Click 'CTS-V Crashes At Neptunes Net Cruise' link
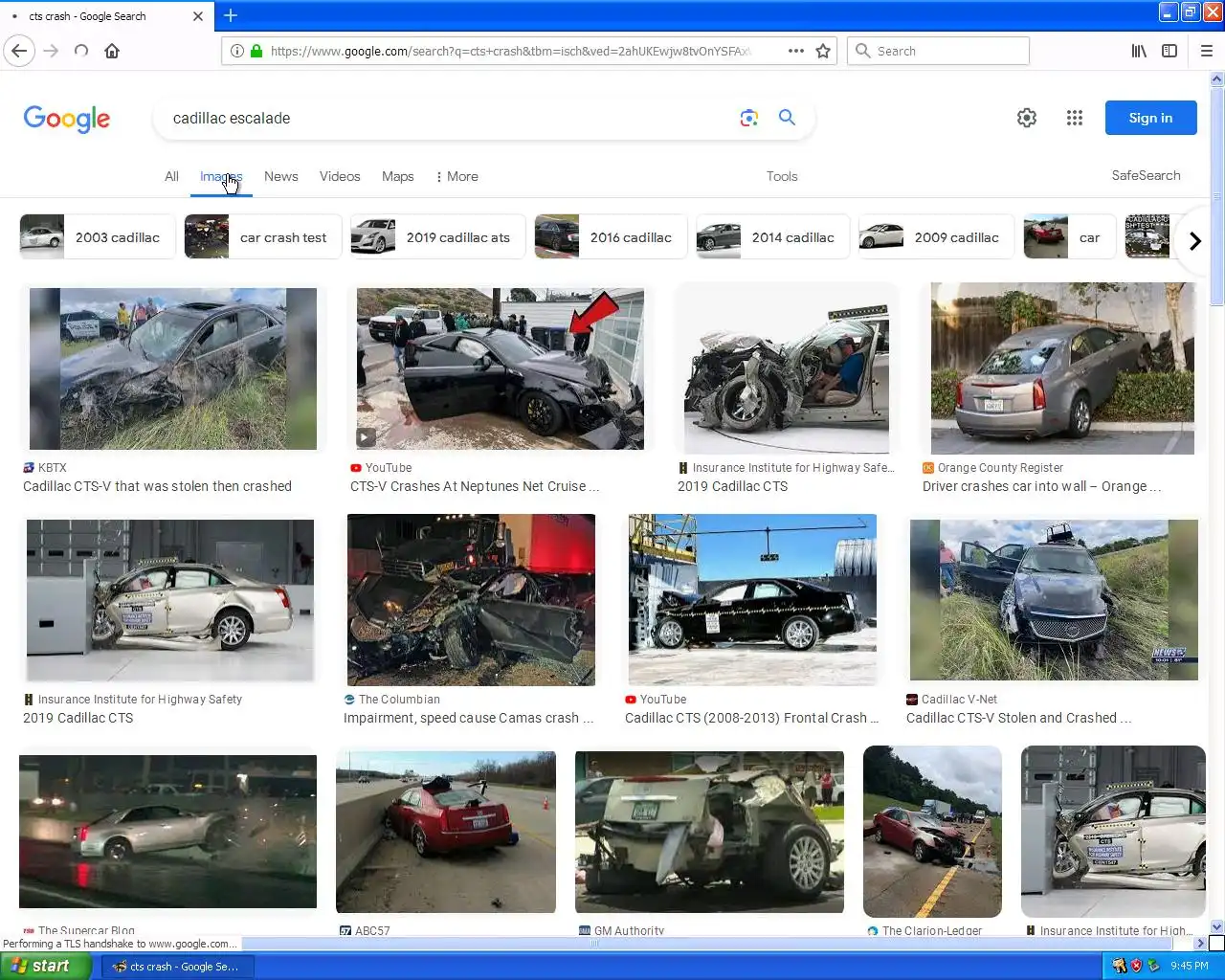Screen dimensions: 1225x980 tap(475, 486)
